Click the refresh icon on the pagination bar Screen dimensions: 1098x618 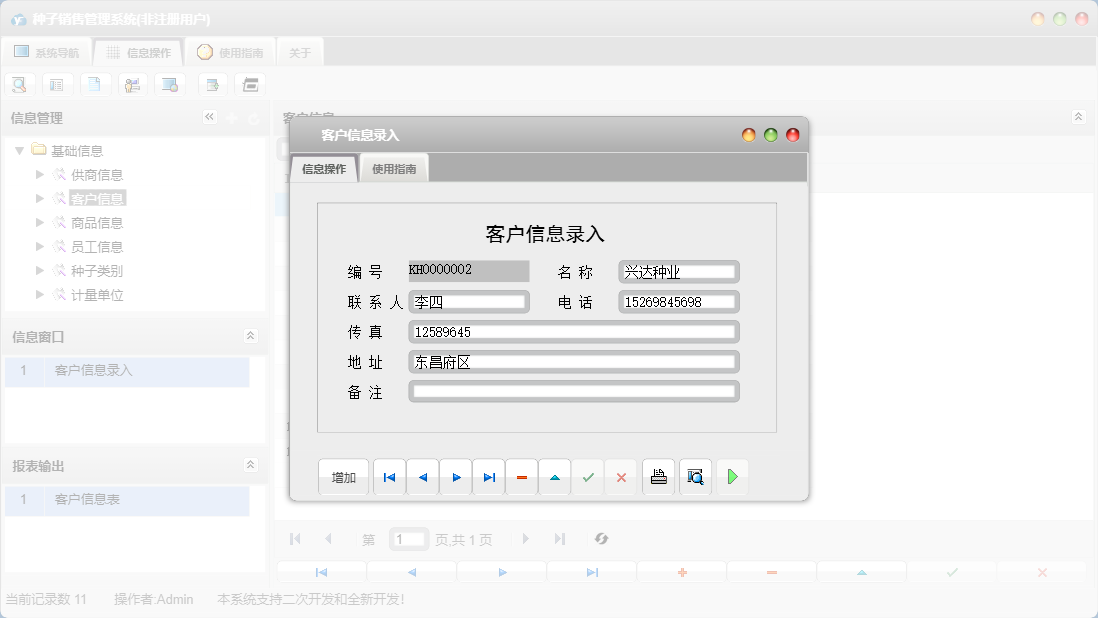(601, 539)
